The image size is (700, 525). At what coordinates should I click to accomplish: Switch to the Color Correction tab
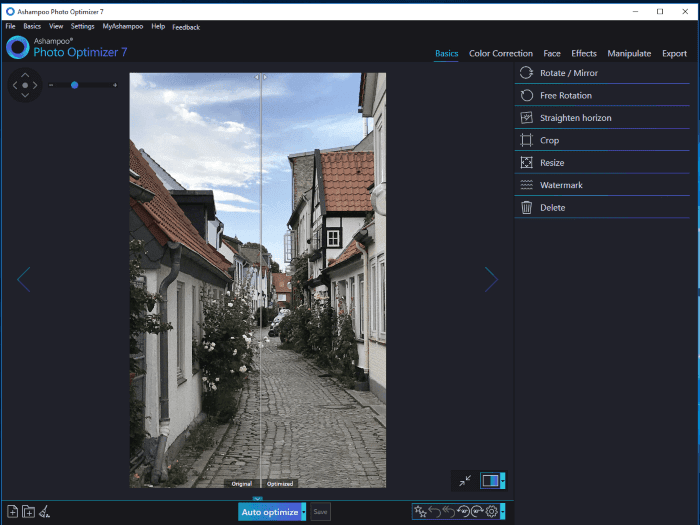click(x=501, y=54)
